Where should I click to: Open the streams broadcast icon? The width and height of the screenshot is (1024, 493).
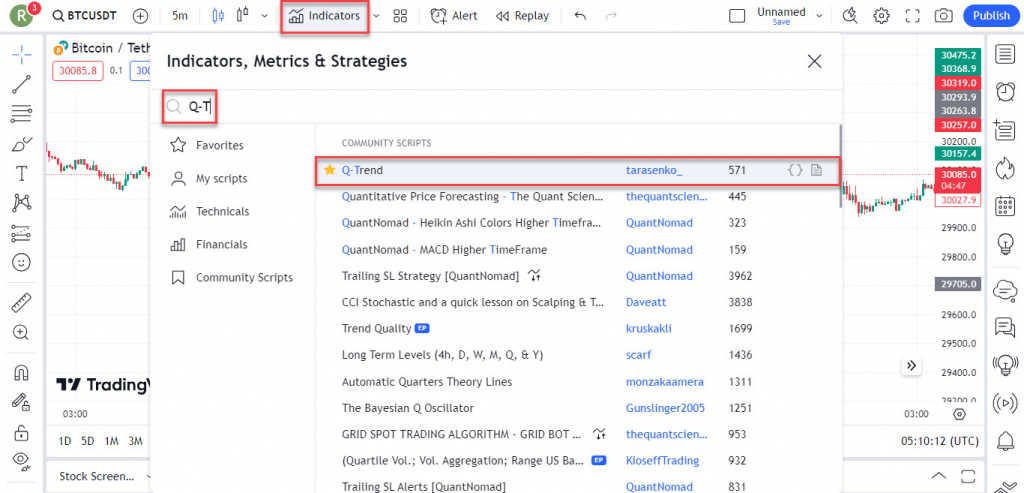[x=1003, y=403]
